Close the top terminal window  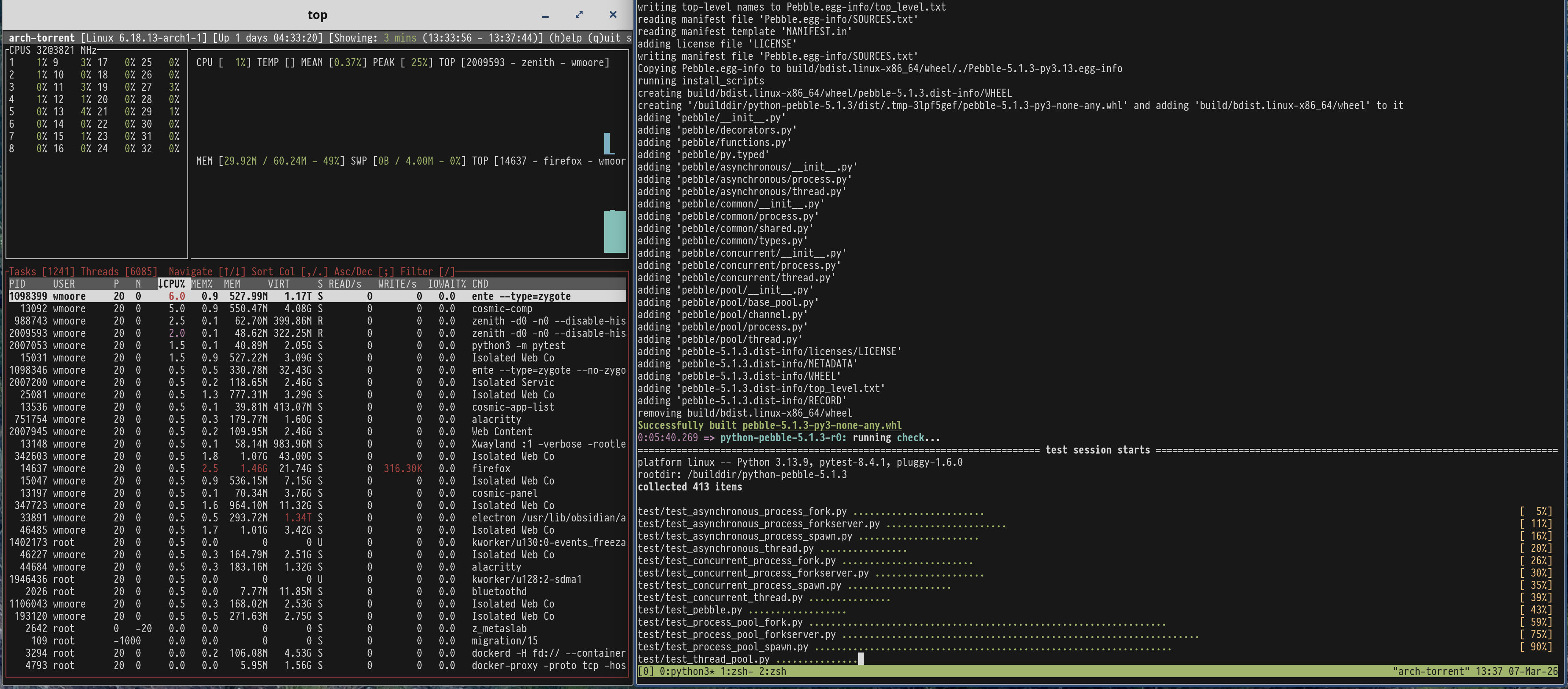pyautogui.click(x=613, y=14)
